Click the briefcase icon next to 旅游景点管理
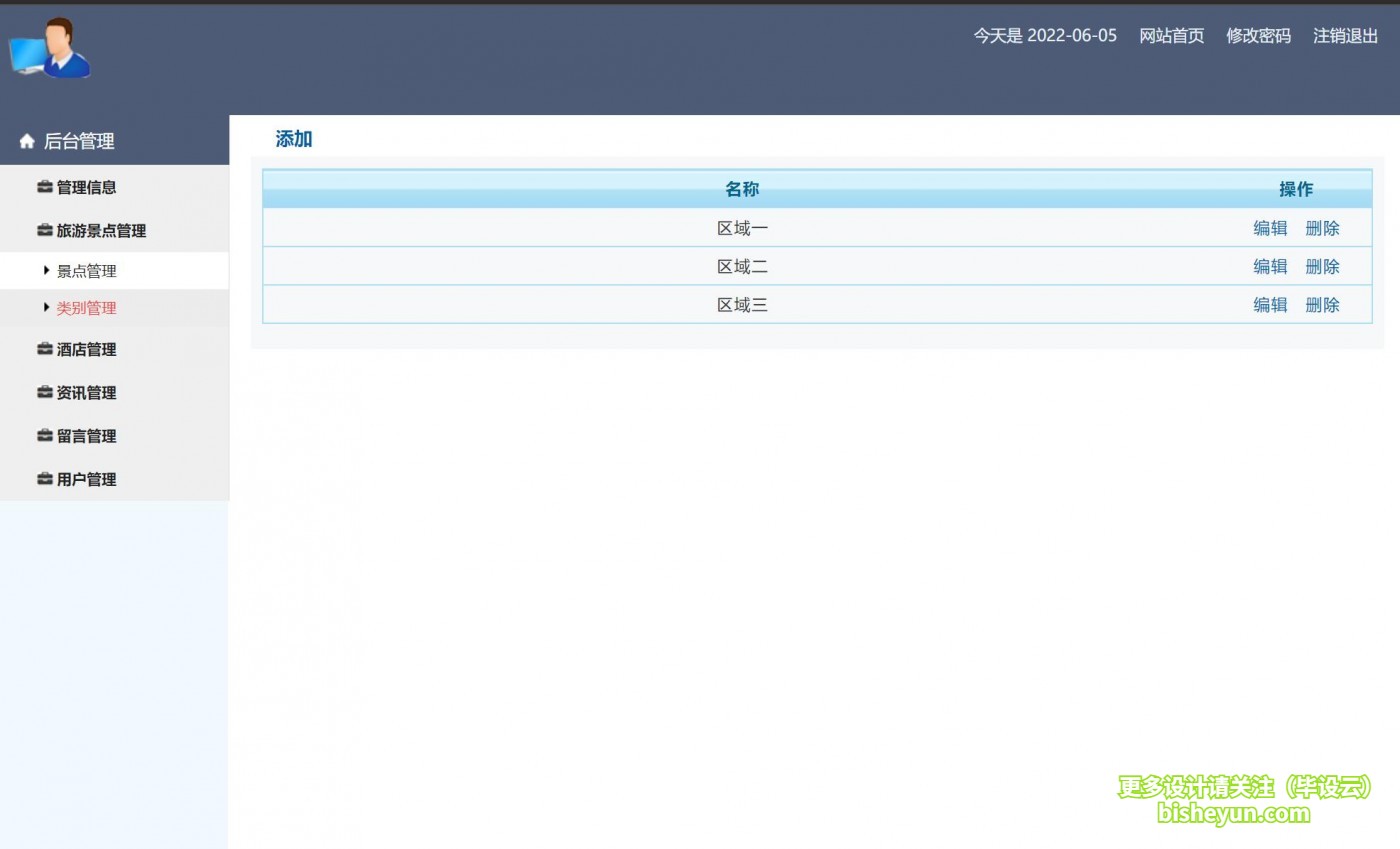The image size is (1400, 849). click(44, 230)
